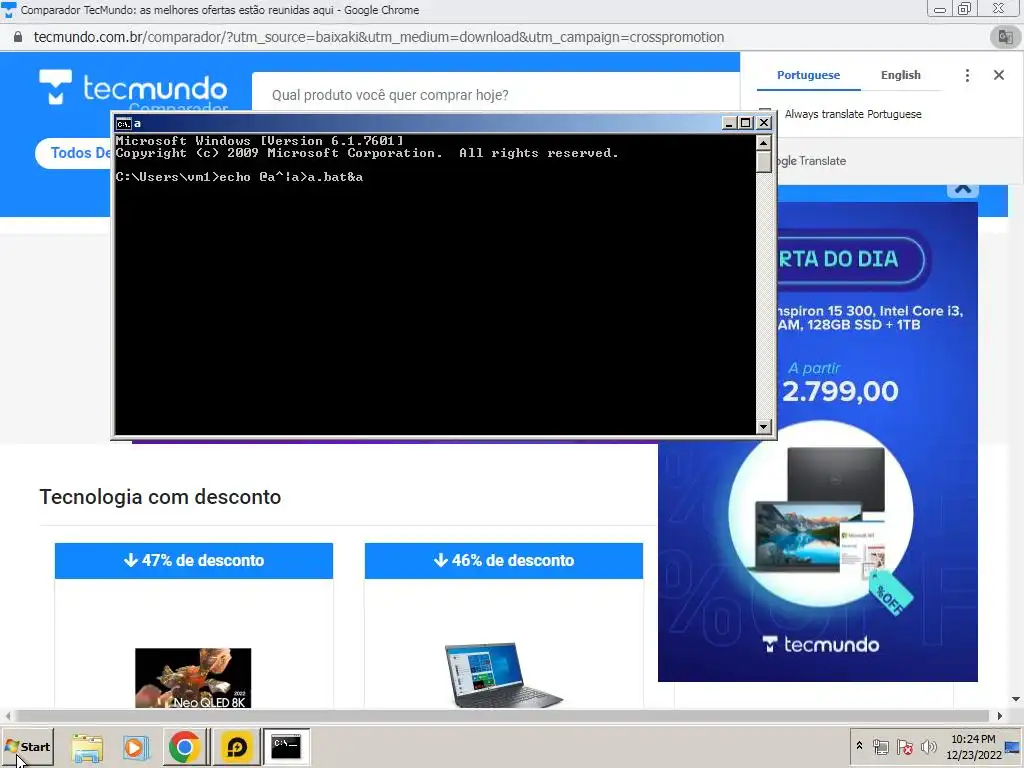Viewport: 1024px width, 768px height.
Task: Show hidden system tray icons
Action: click(x=859, y=746)
